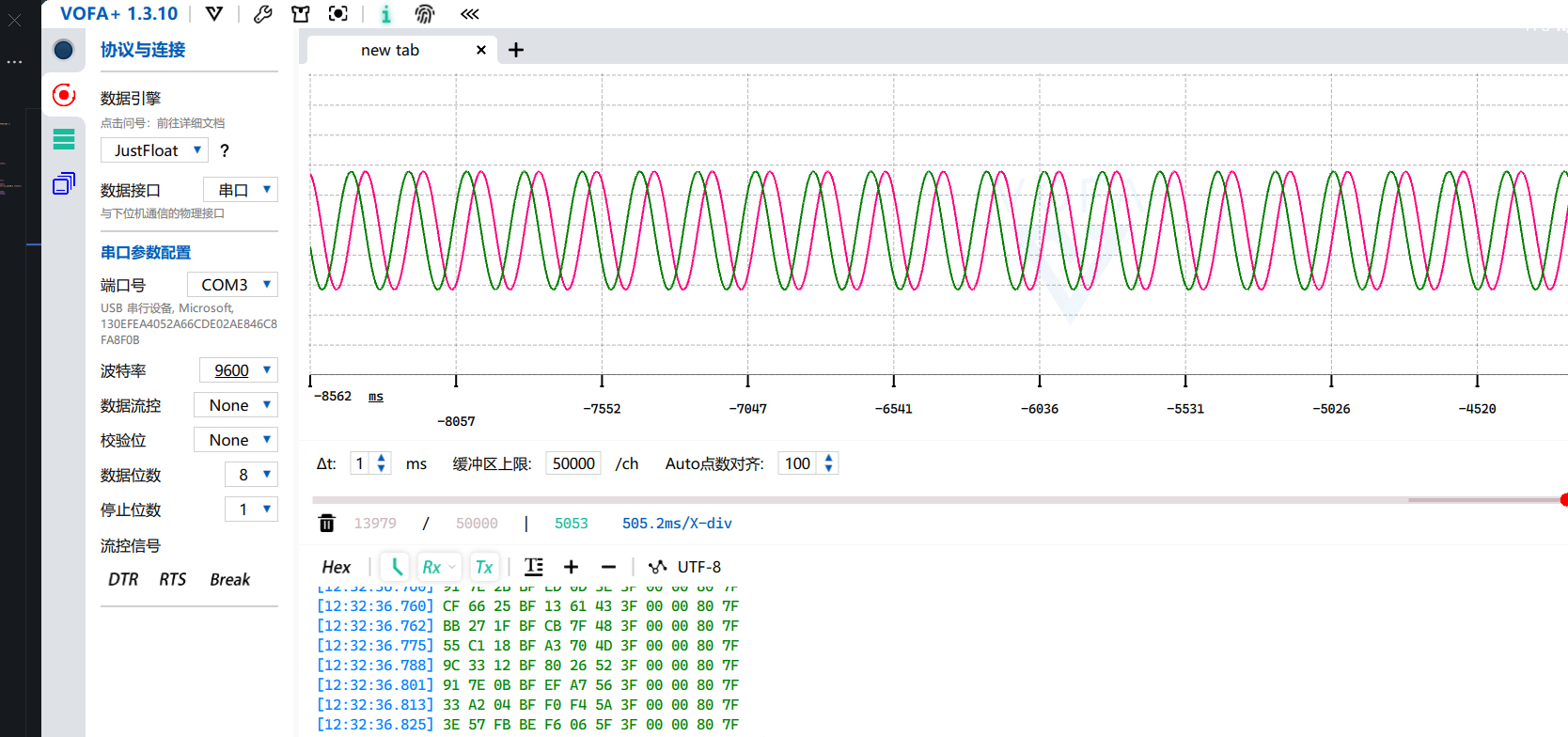The image size is (1568, 737).
Task: Toggle Tx data display
Action: (x=484, y=567)
